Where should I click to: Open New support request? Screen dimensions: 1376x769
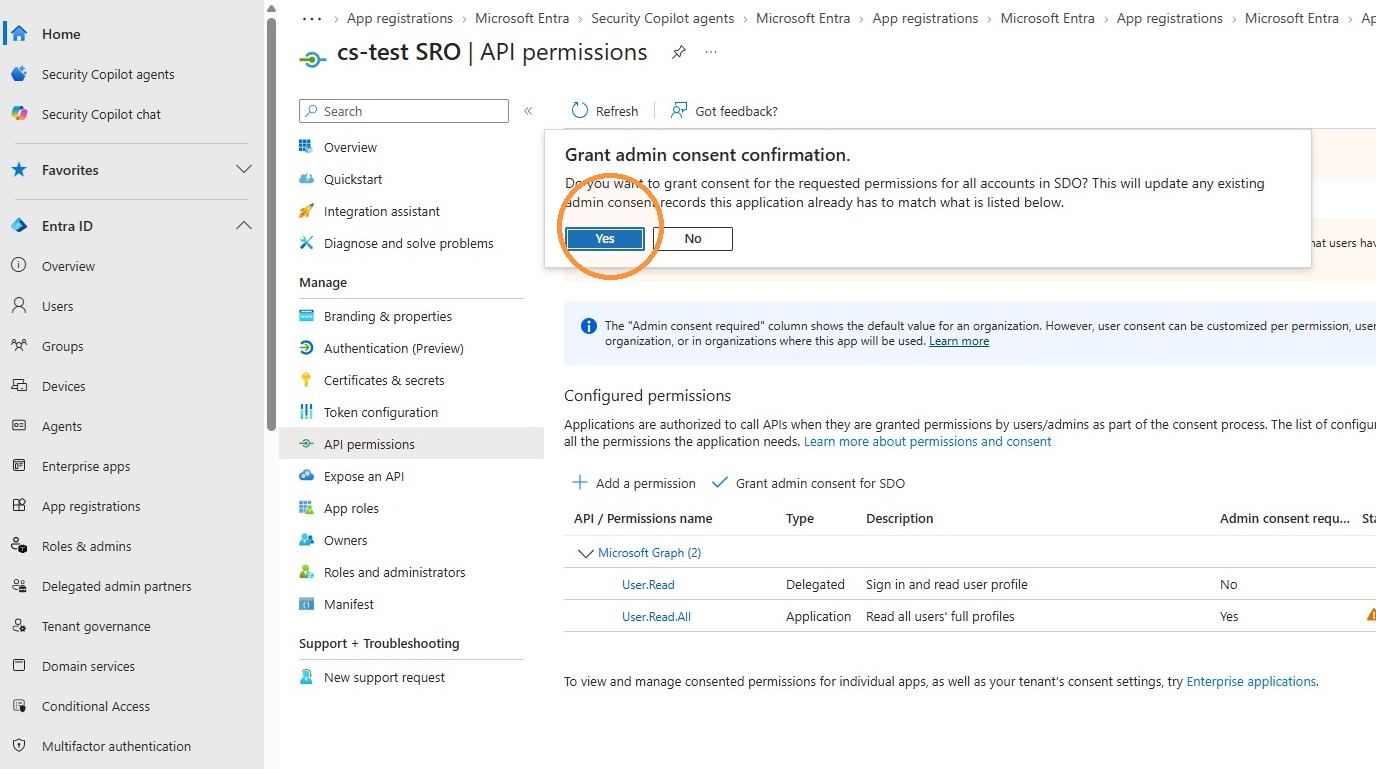click(x=385, y=677)
